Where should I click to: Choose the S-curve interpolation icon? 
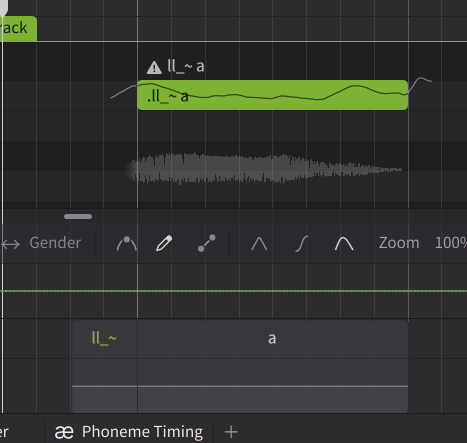pyautogui.click(x=302, y=244)
